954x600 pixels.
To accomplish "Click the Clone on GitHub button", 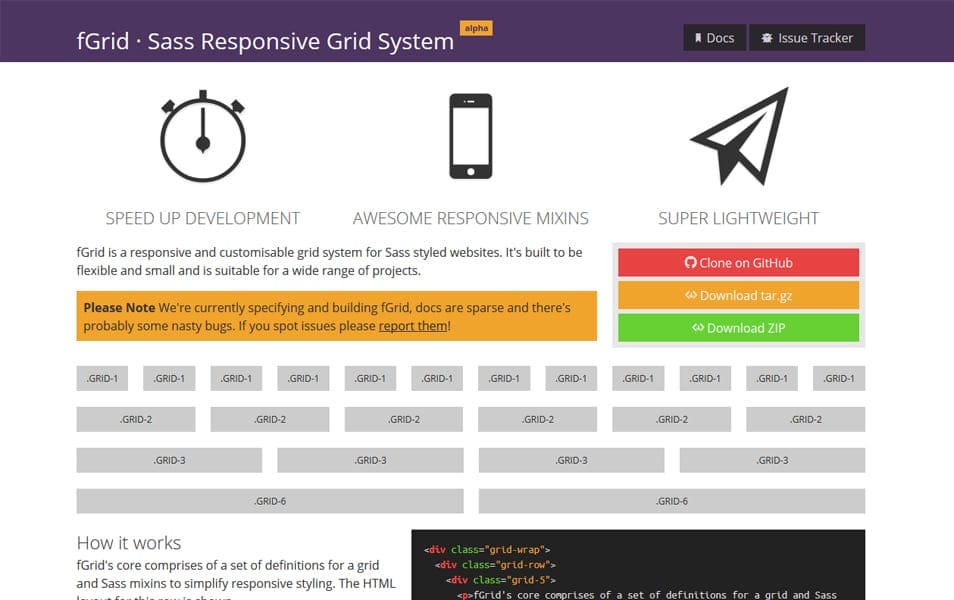I will tap(739, 262).
